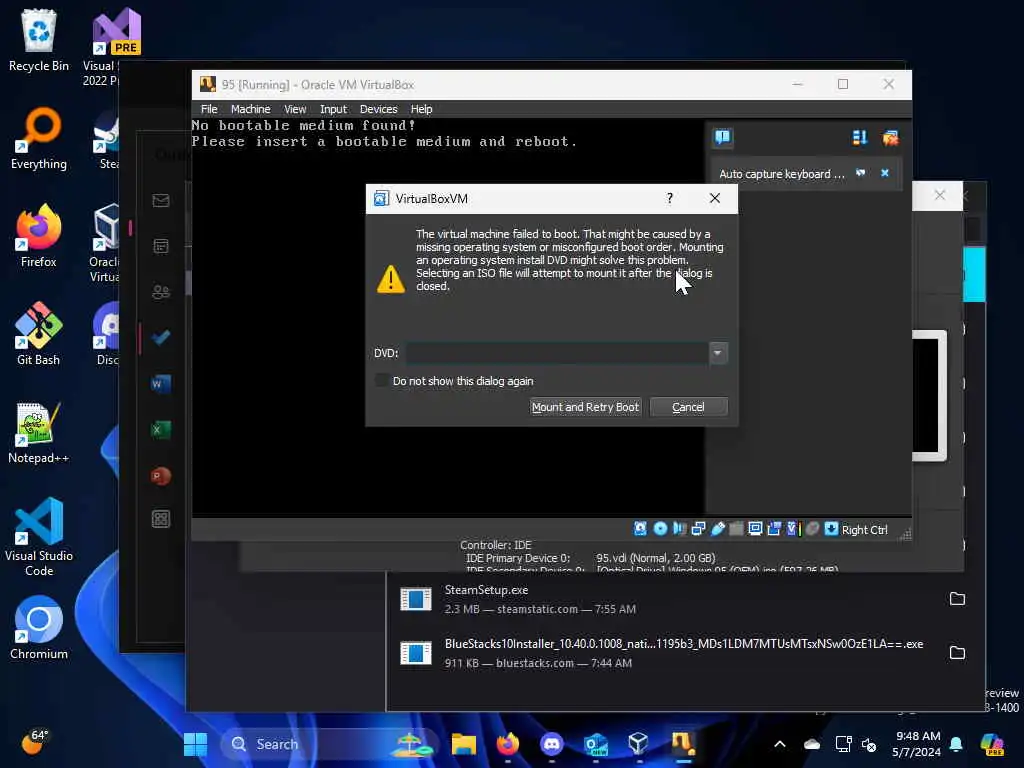Click the CPU virtualization status icon
1024x768 pixels.
[x=793, y=529]
